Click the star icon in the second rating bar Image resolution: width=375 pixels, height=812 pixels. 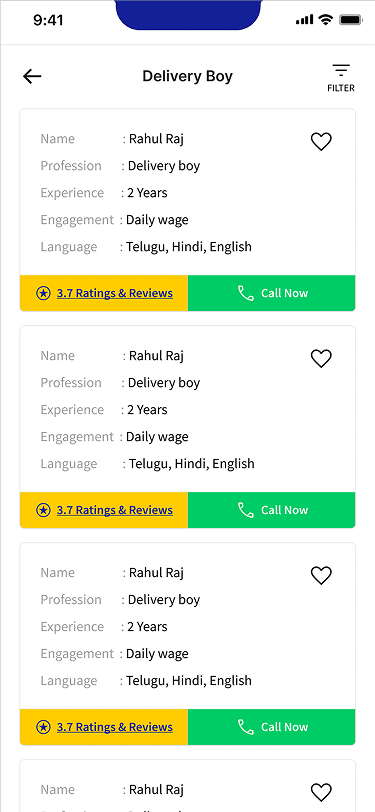pyautogui.click(x=44, y=510)
